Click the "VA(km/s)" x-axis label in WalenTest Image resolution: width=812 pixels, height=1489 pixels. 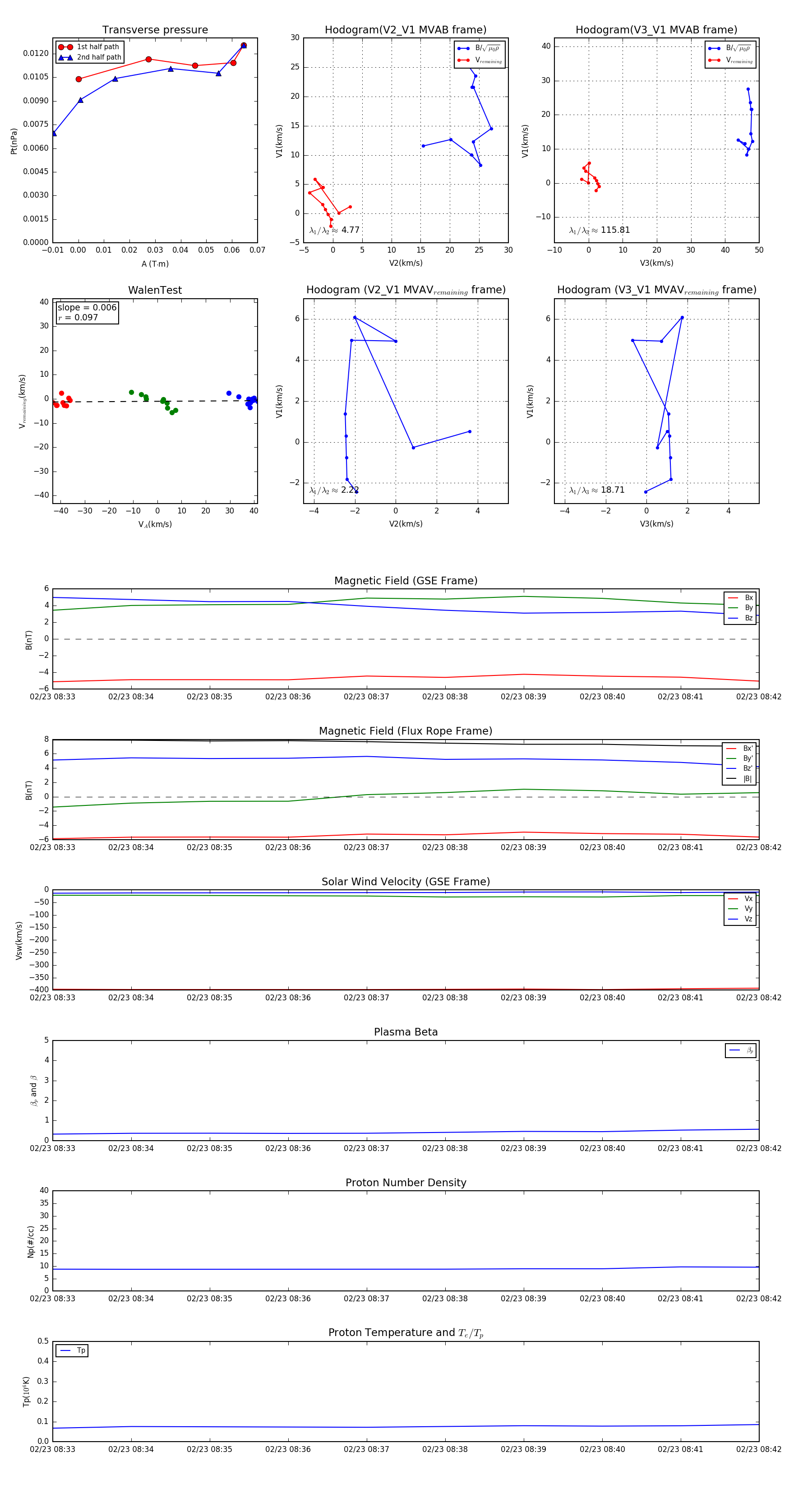pos(155,524)
